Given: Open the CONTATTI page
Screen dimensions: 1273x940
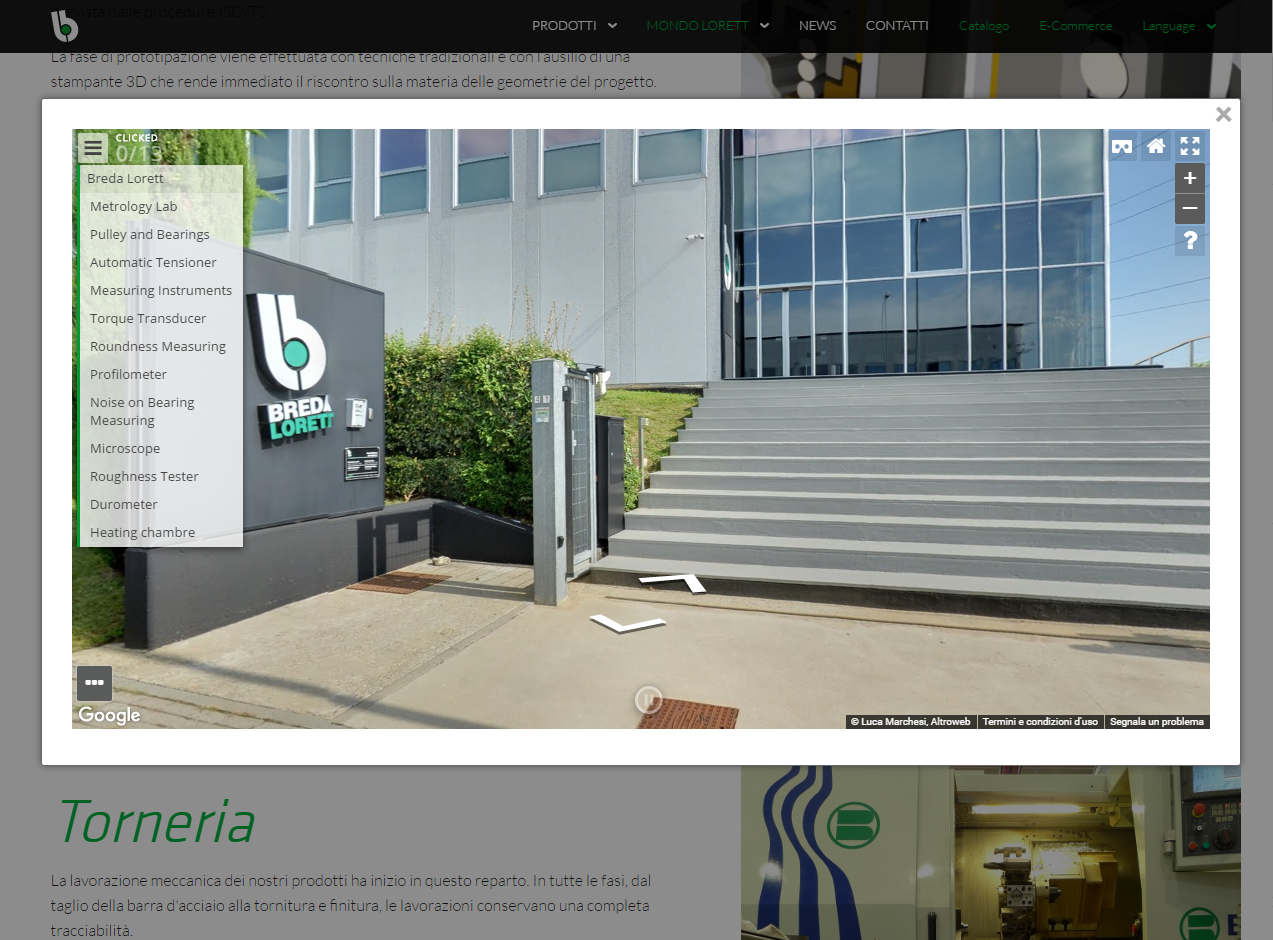Looking at the screenshot, I should (897, 26).
